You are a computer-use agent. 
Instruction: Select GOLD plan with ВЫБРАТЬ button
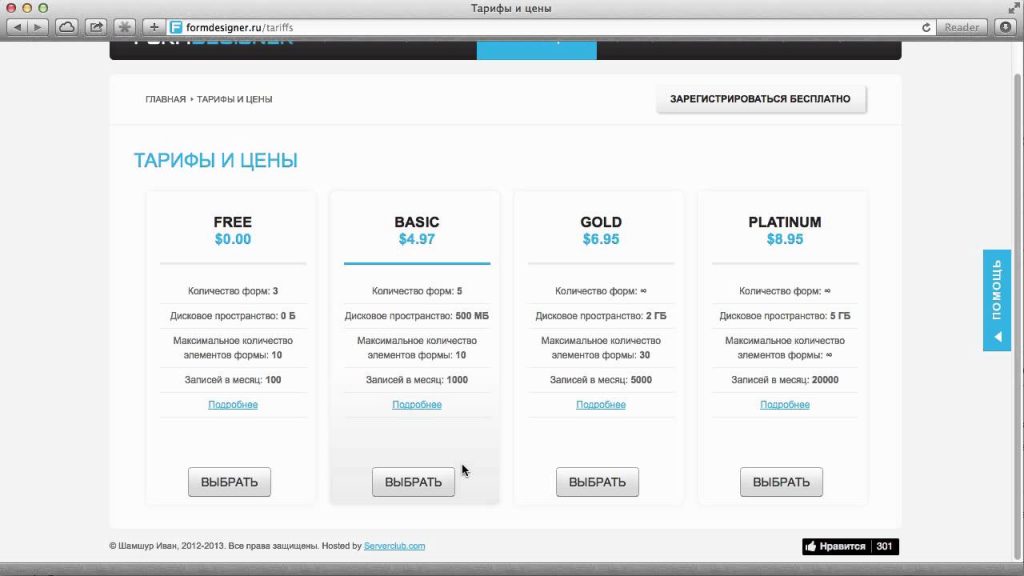point(597,482)
